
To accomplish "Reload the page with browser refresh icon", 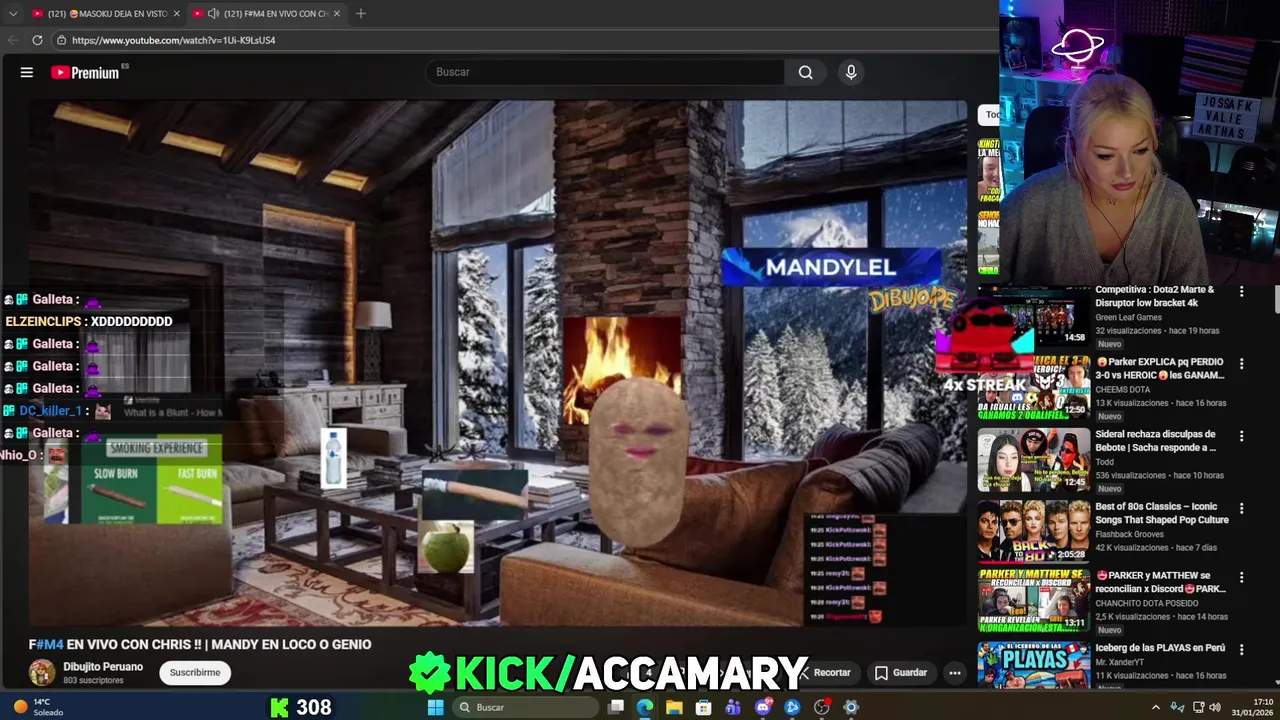I will [x=37, y=40].
